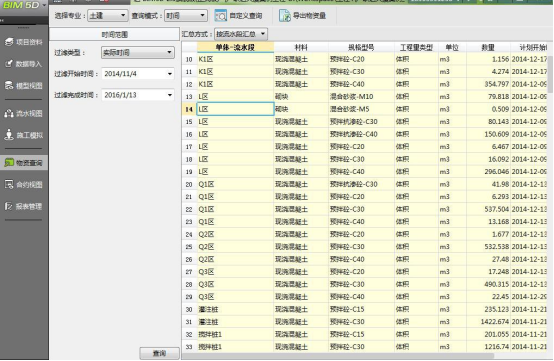Viewport: 554px width, 361px height.
Task: Click the selected L区 cell in row 14
Action: [x=235, y=109]
